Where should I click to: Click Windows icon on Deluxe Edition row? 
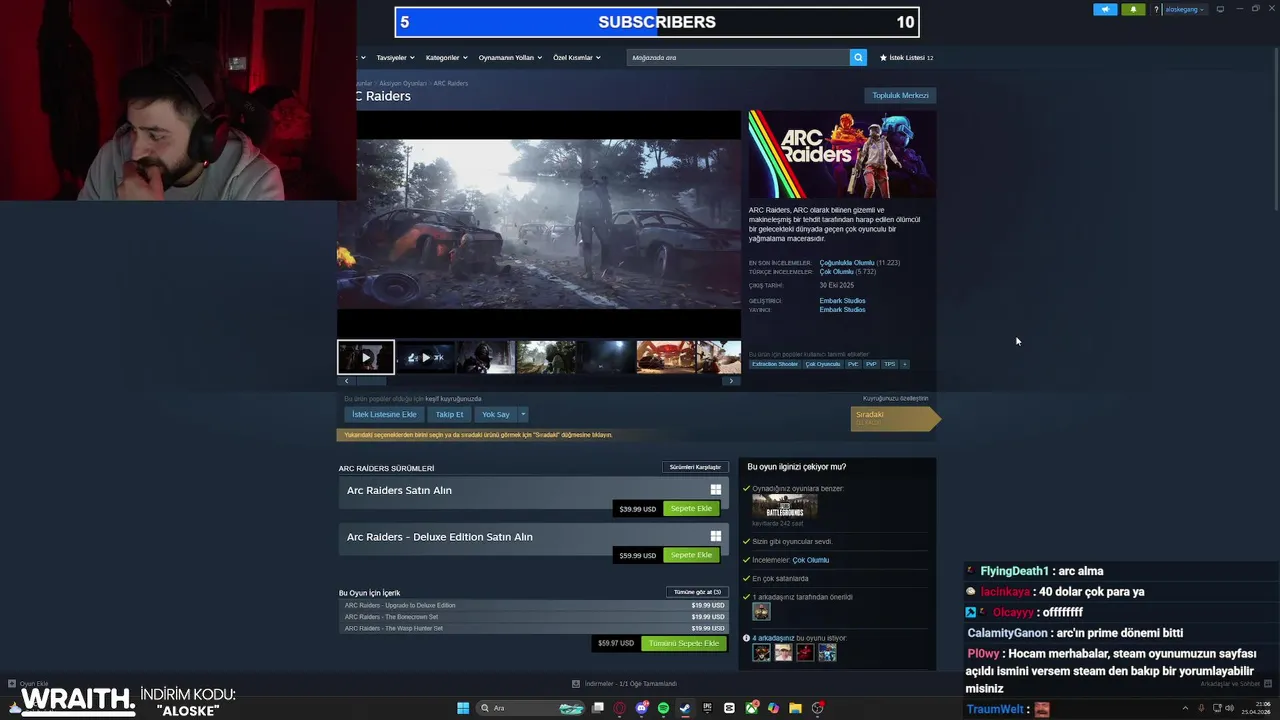point(715,536)
